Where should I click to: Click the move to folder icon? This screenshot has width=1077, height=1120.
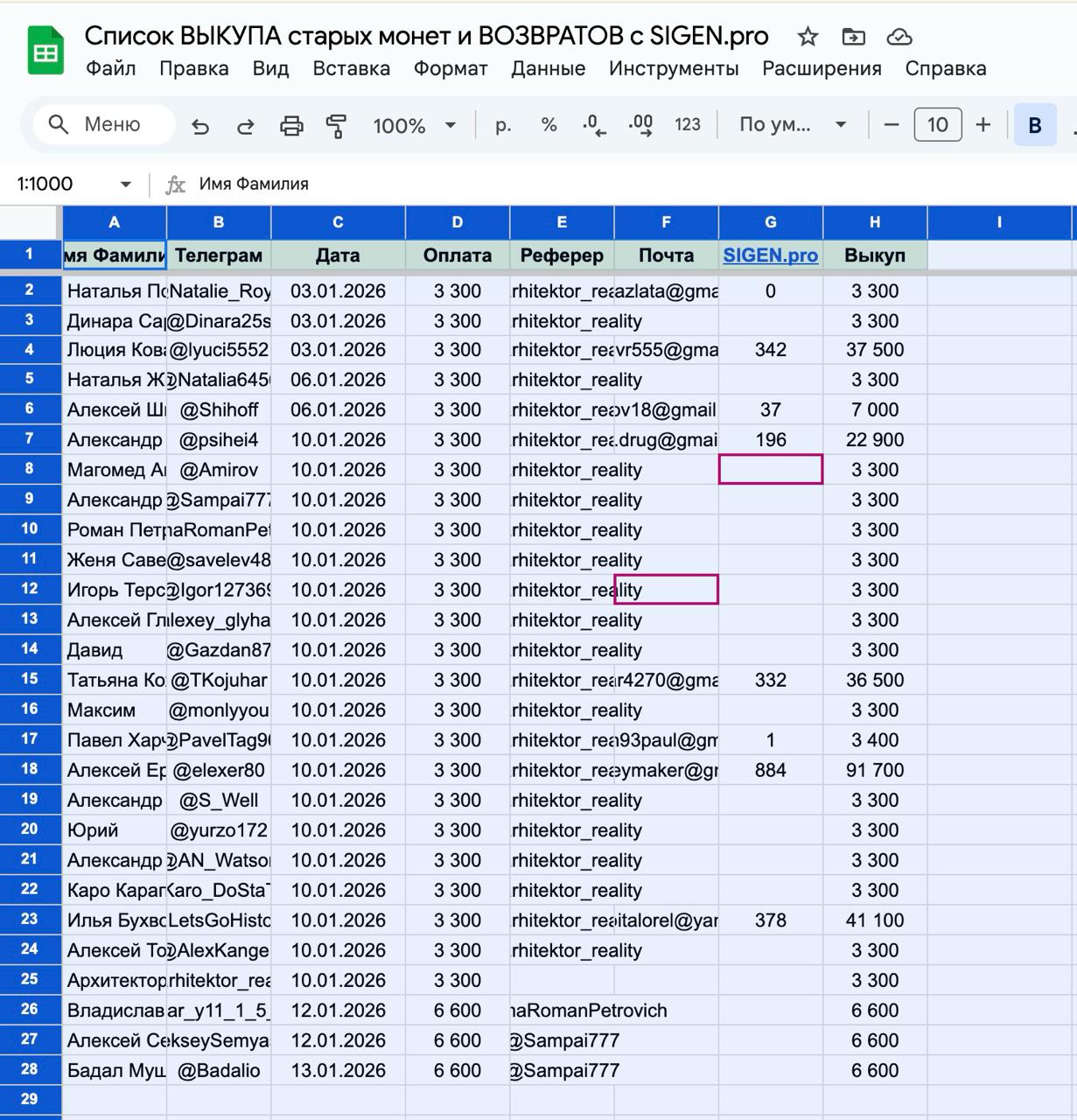853,37
